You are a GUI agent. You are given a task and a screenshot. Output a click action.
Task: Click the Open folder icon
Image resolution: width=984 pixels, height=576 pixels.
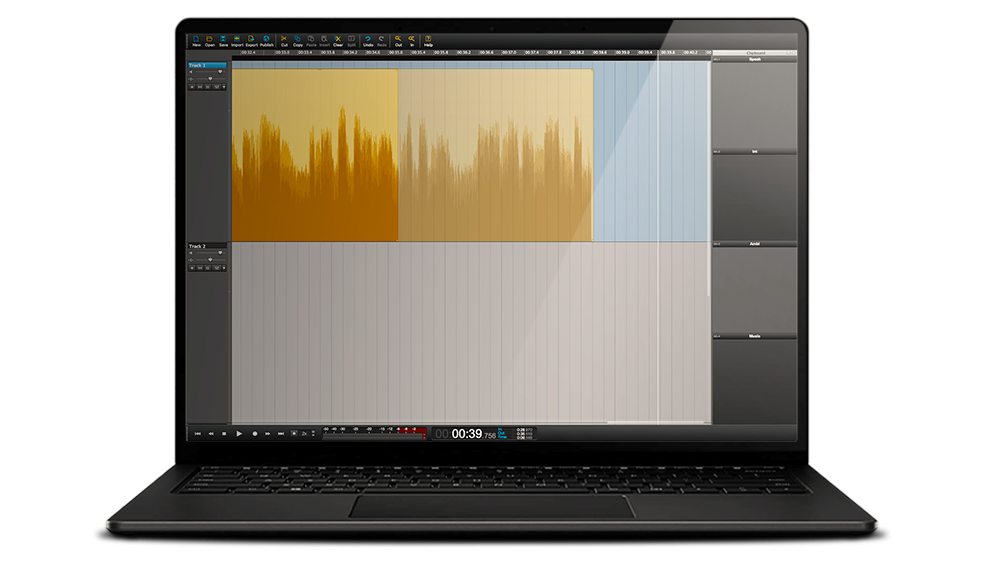point(210,41)
